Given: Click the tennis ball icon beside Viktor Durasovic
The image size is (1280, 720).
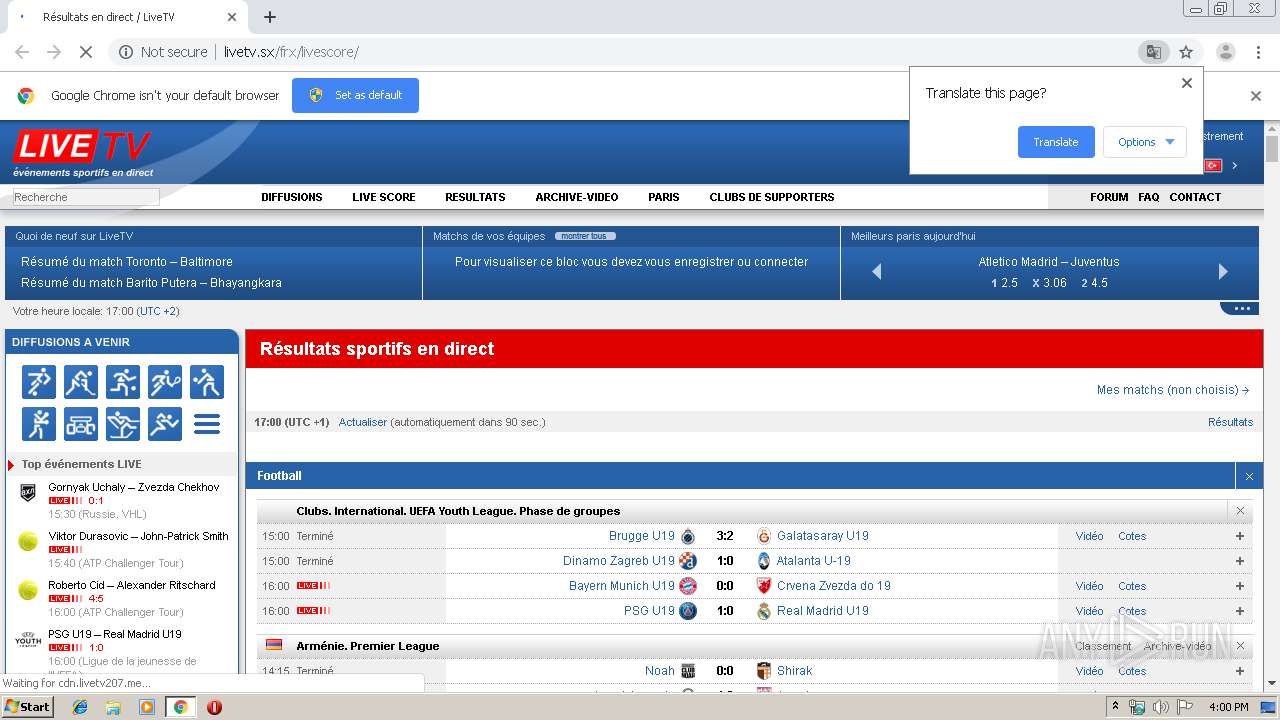Looking at the screenshot, I should click(x=28, y=541).
